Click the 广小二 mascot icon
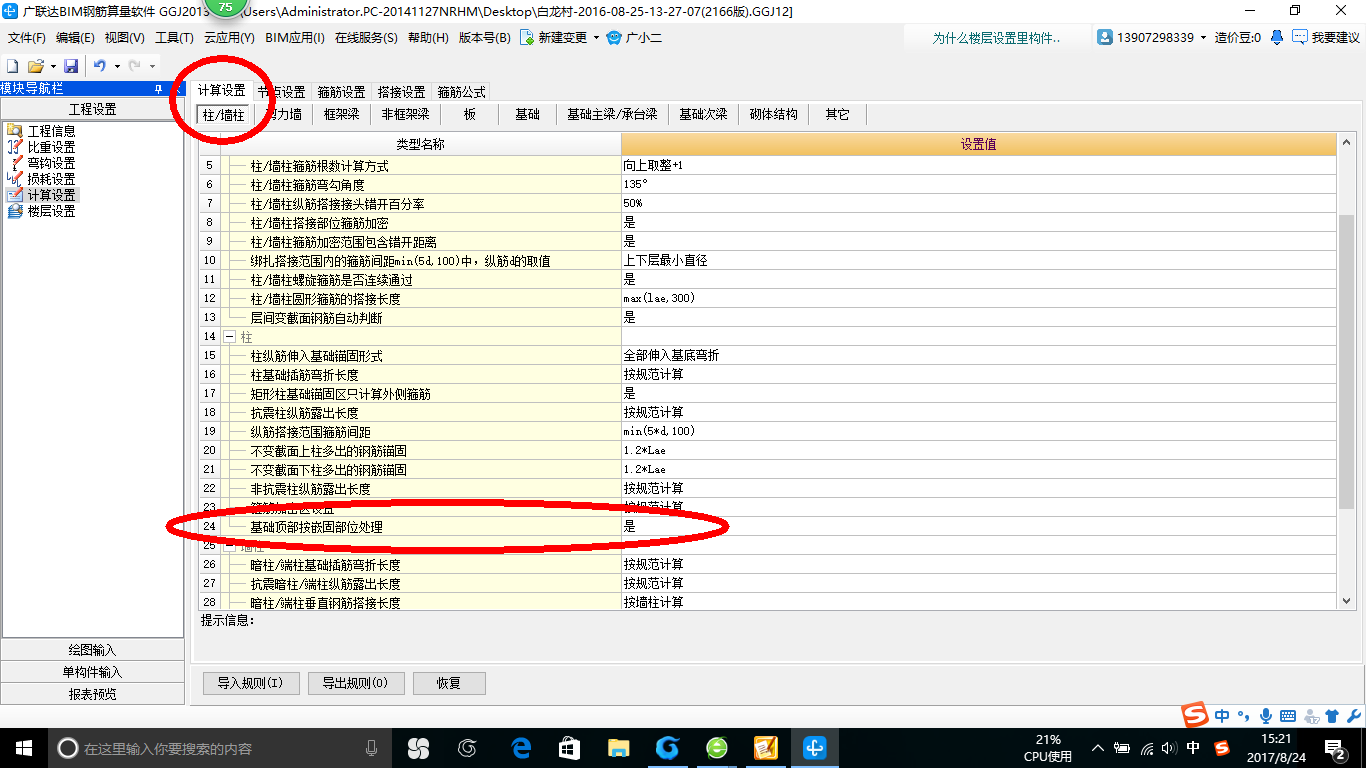 [x=616, y=37]
